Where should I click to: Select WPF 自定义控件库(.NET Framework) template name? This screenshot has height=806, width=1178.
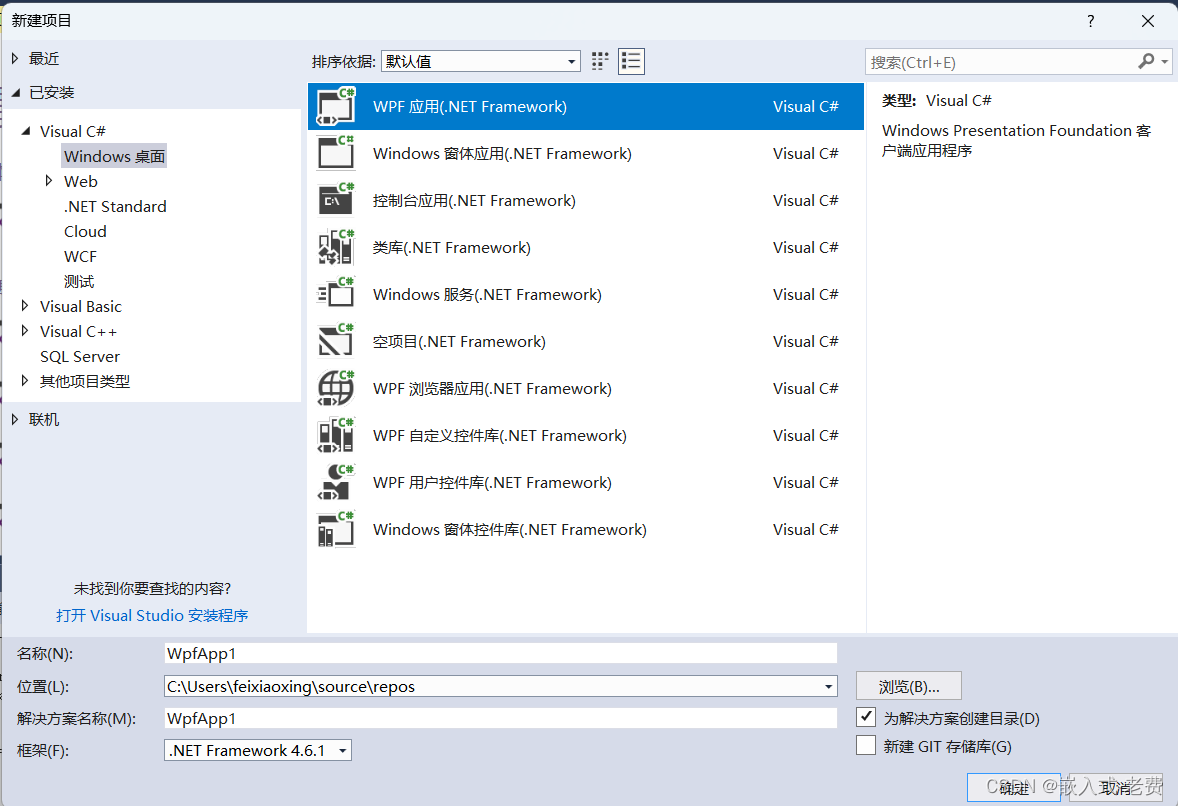tap(500, 436)
